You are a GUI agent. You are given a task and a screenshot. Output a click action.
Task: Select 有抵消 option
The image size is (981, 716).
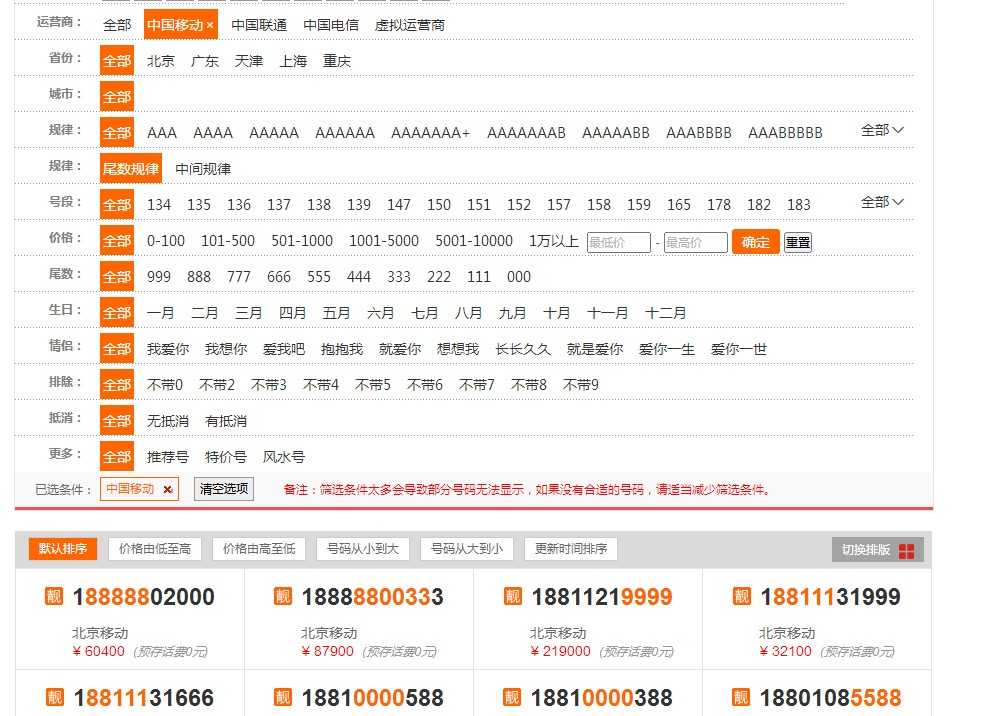(x=226, y=421)
